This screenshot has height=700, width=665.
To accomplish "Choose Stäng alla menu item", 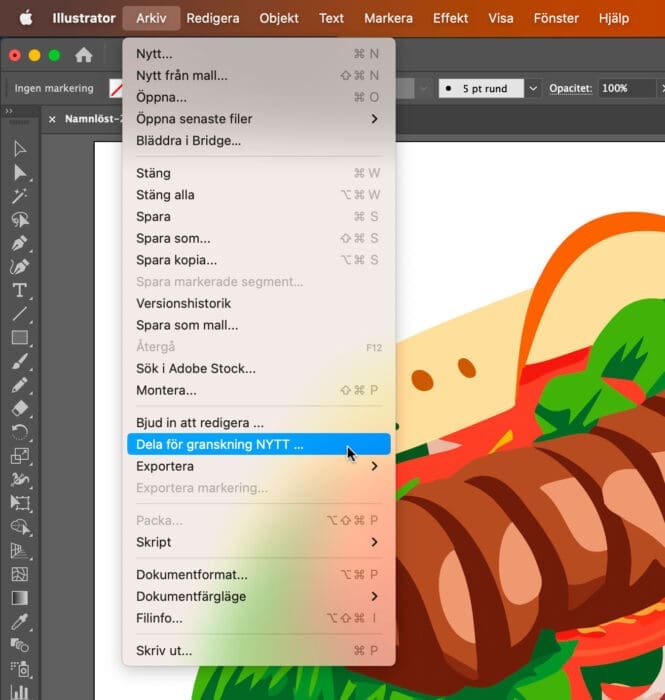I will tap(259, 195).
